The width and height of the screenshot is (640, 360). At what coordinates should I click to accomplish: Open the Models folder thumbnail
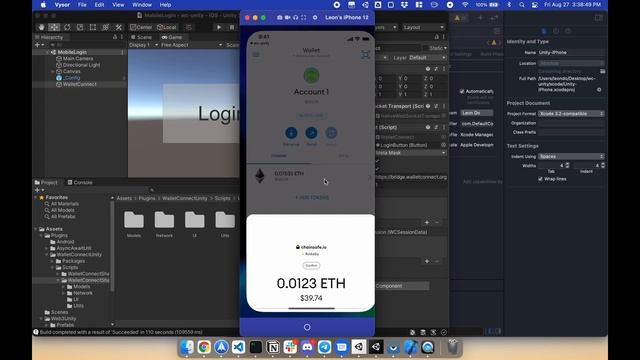134,224
